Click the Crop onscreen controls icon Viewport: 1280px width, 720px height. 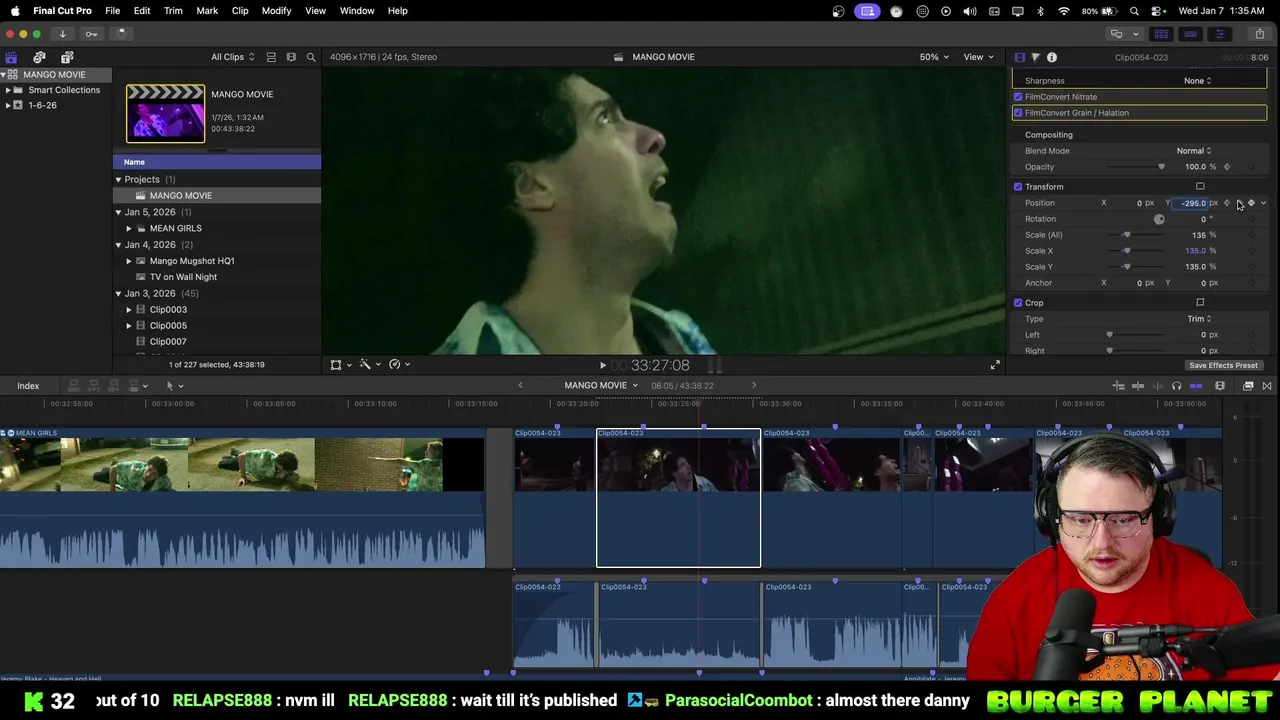[1200, 302]
